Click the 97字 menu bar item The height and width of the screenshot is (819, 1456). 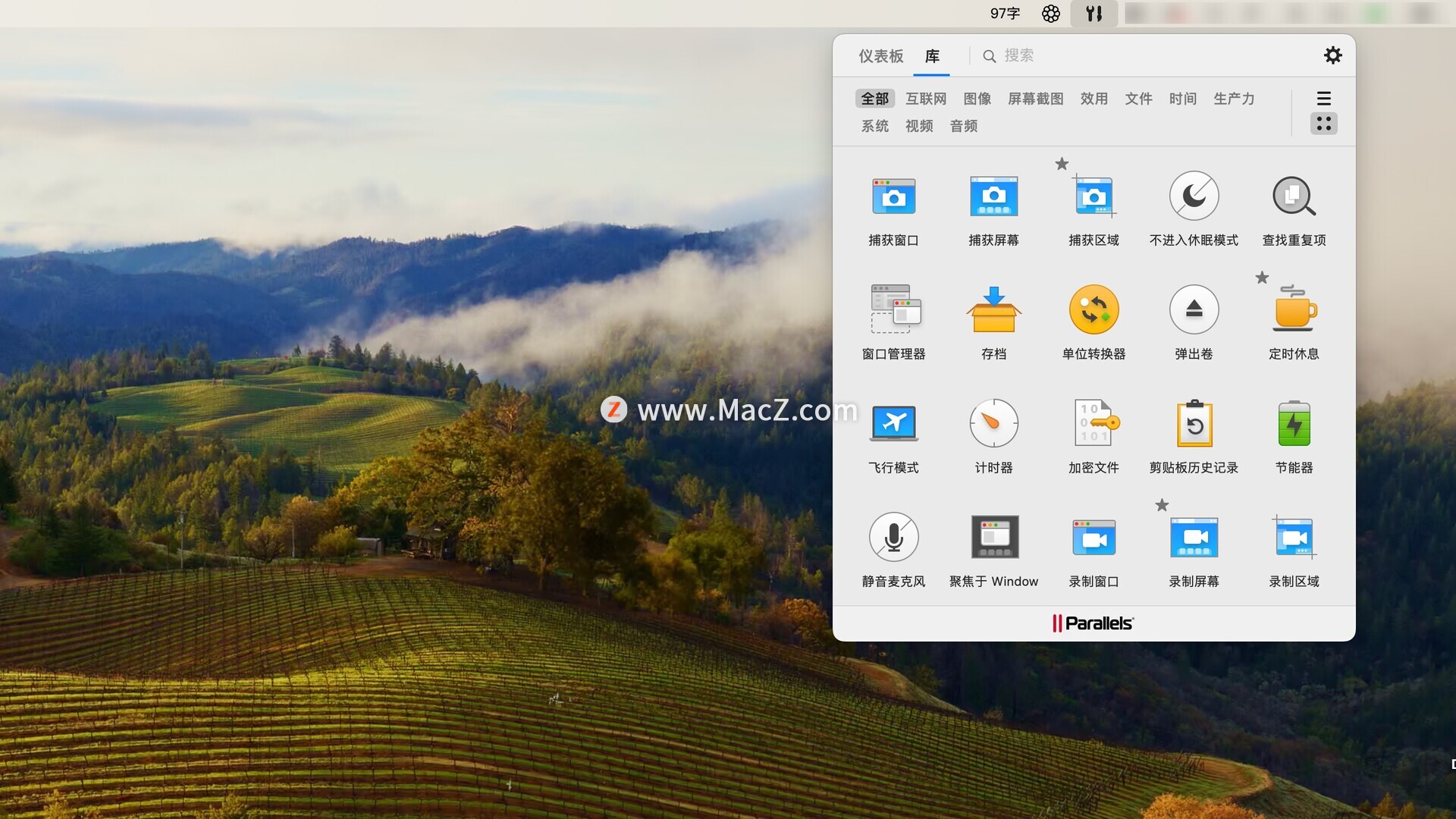1005,14
